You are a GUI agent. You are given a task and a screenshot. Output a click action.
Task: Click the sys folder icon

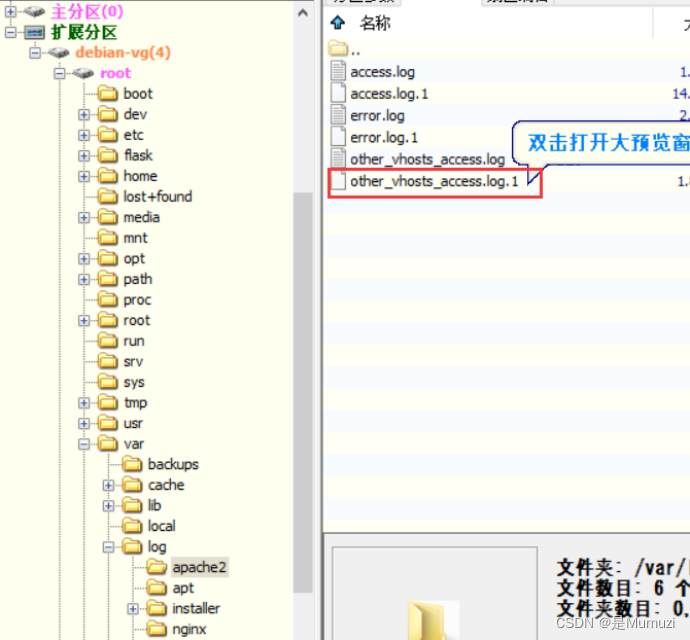[108, 382]
